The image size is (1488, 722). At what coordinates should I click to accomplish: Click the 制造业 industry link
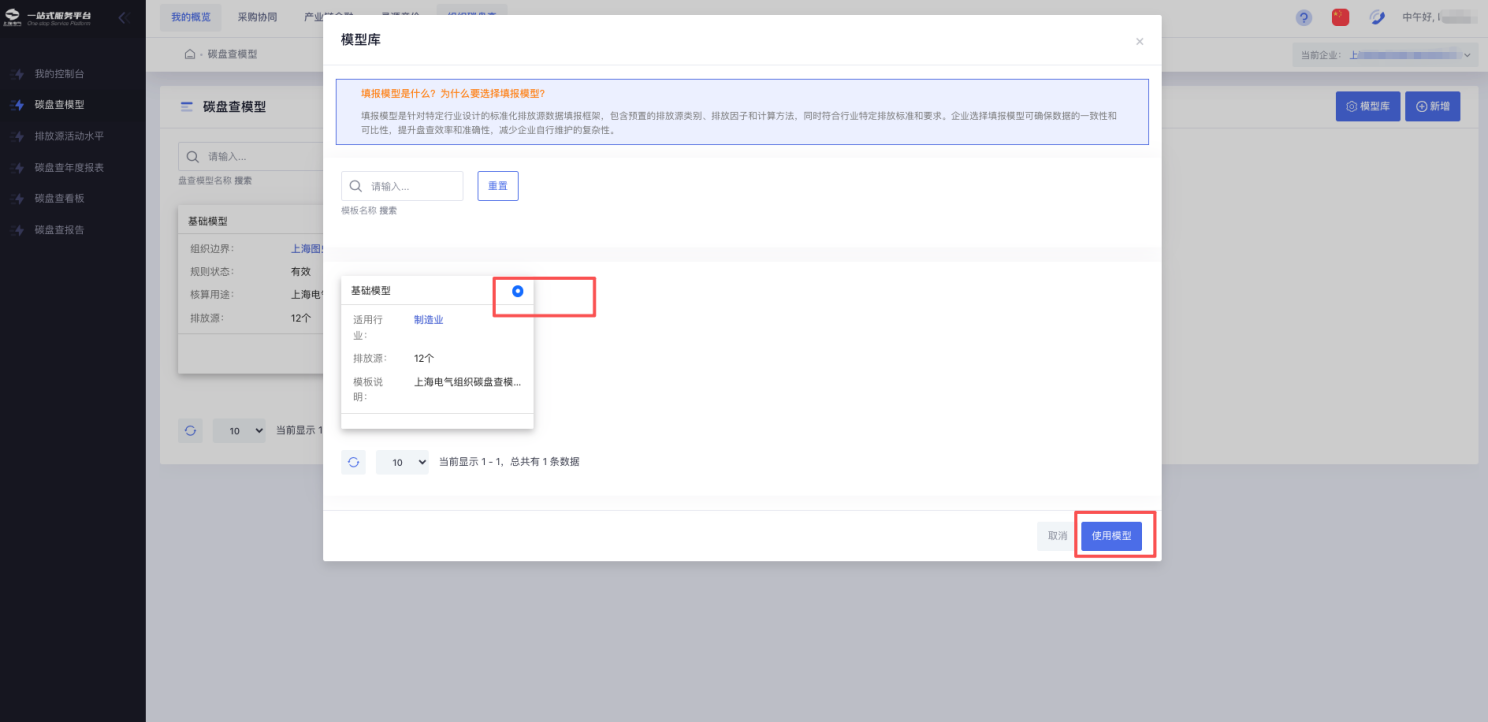[x=428, y=320]
